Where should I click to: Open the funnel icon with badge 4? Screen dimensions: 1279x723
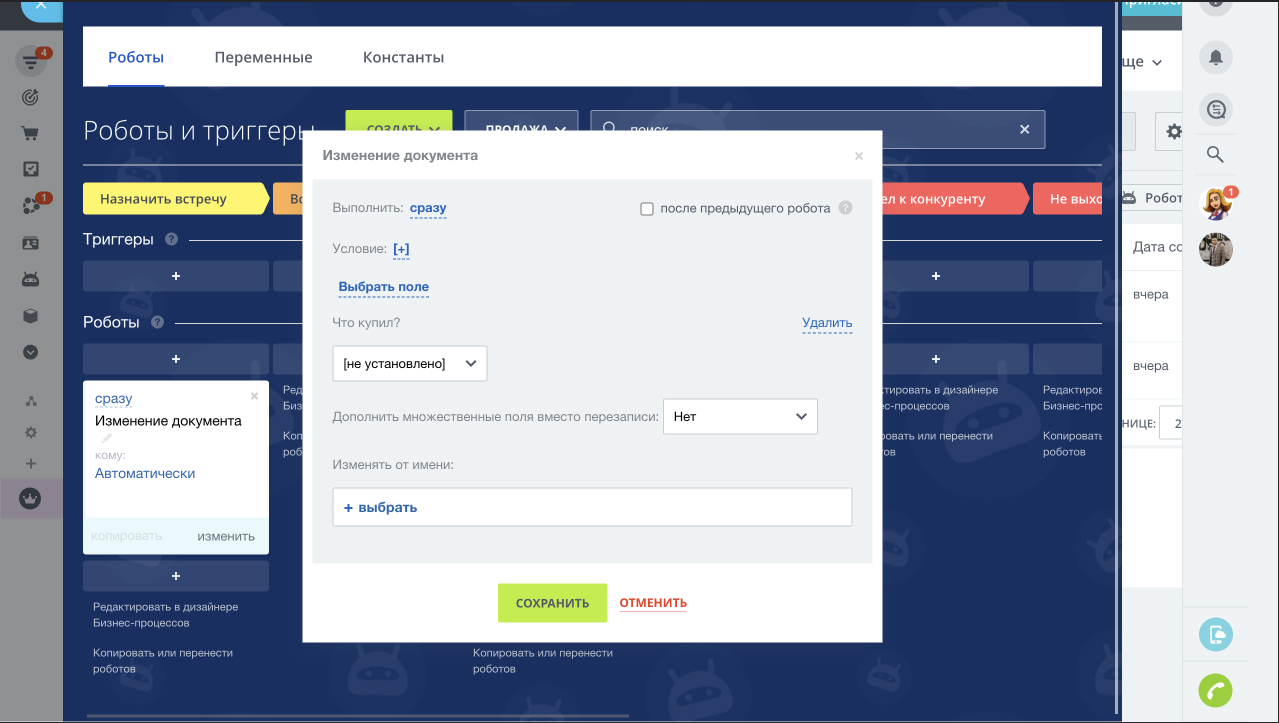coord(31,62)
